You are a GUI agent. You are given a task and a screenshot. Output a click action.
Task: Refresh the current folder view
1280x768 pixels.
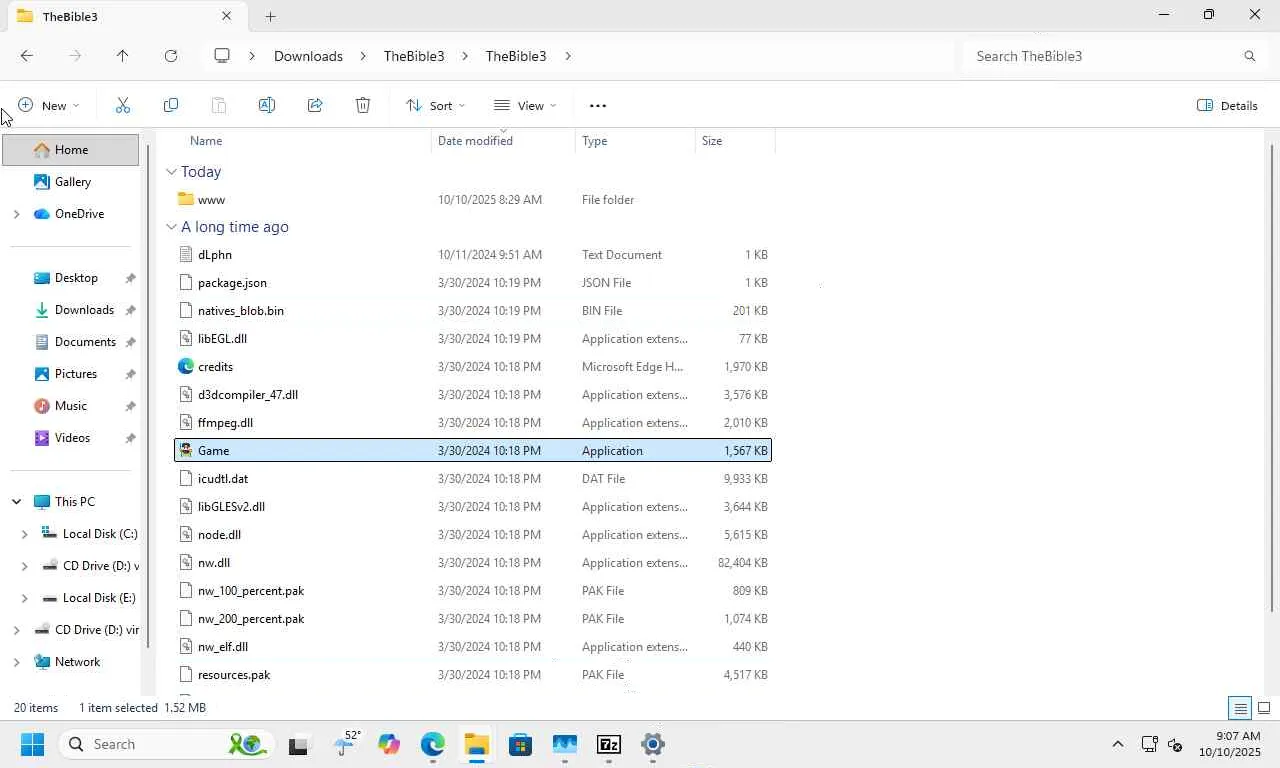pyautogui.click(x=171, y=56)
